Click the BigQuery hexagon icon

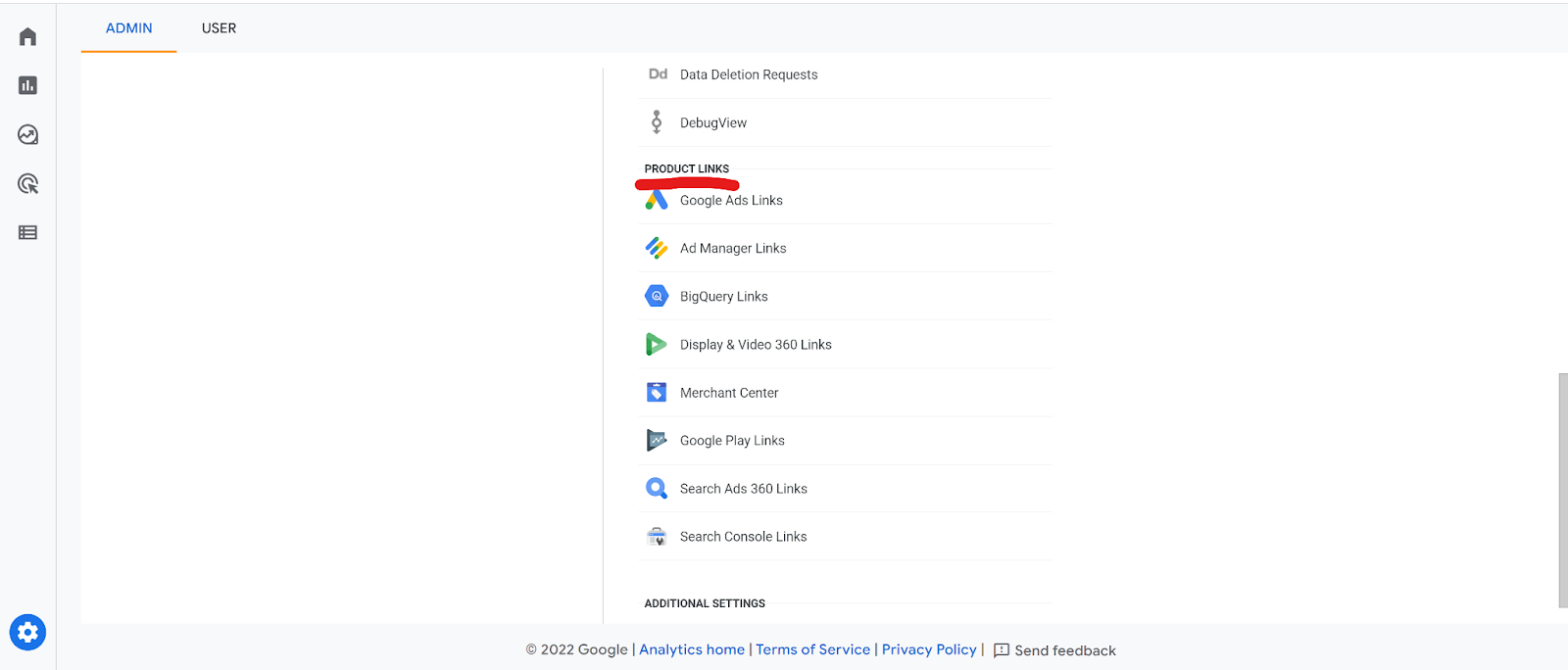[x=657, y=296]
